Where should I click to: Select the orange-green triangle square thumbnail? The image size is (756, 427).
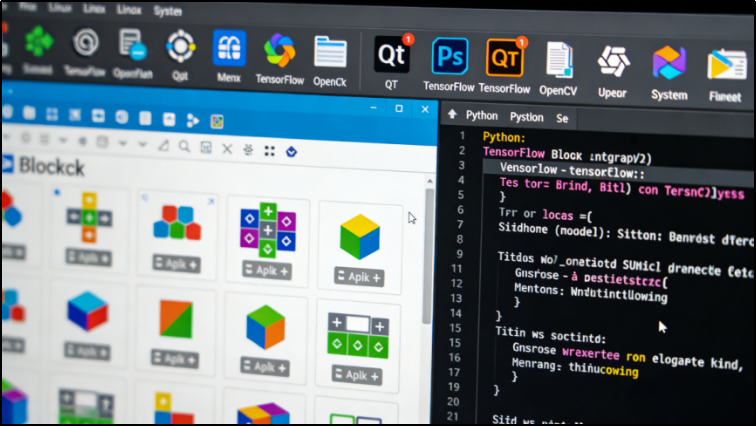point(176,319)
